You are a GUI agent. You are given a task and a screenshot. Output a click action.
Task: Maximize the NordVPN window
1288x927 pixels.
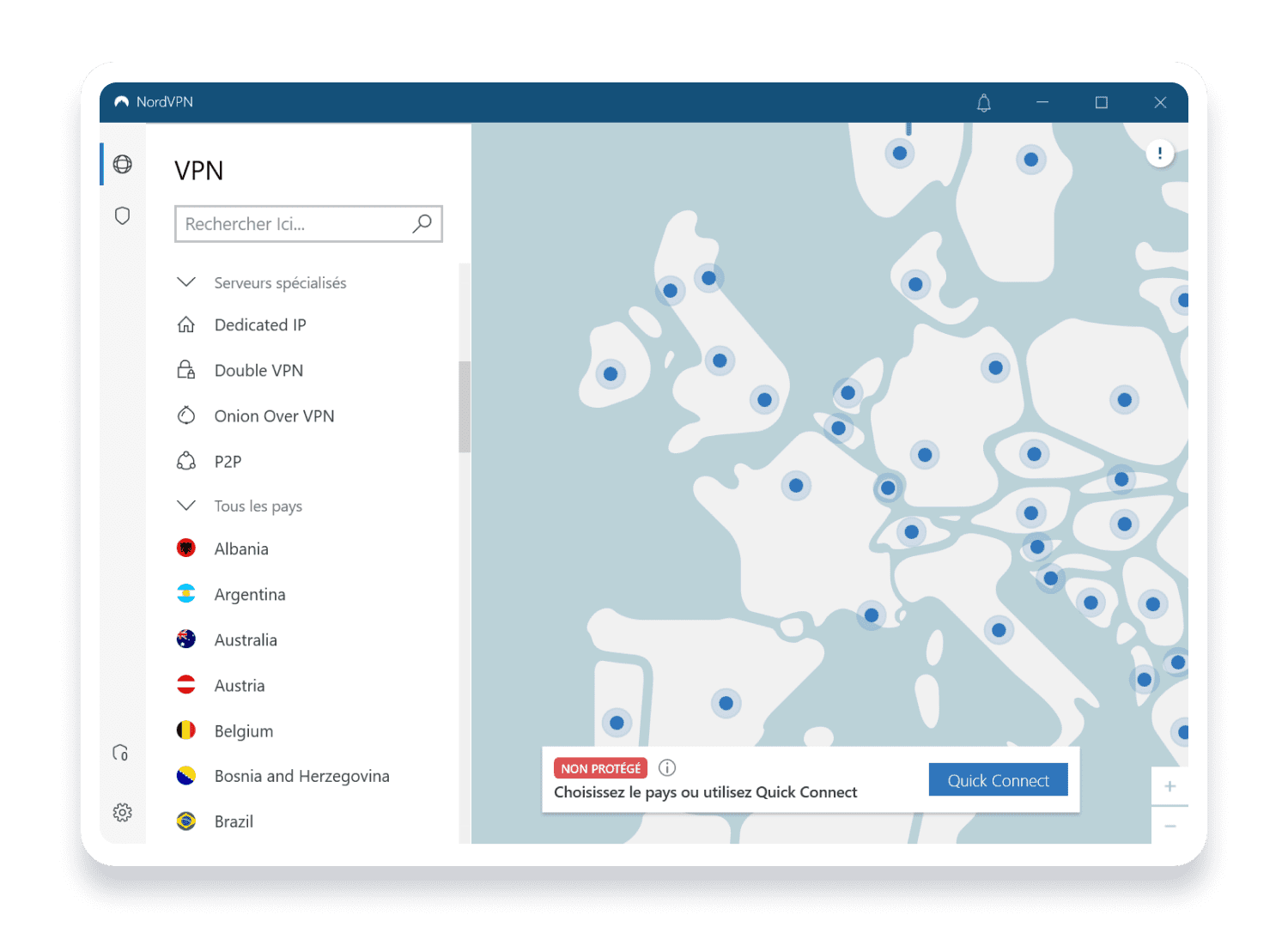[1102, 102]
